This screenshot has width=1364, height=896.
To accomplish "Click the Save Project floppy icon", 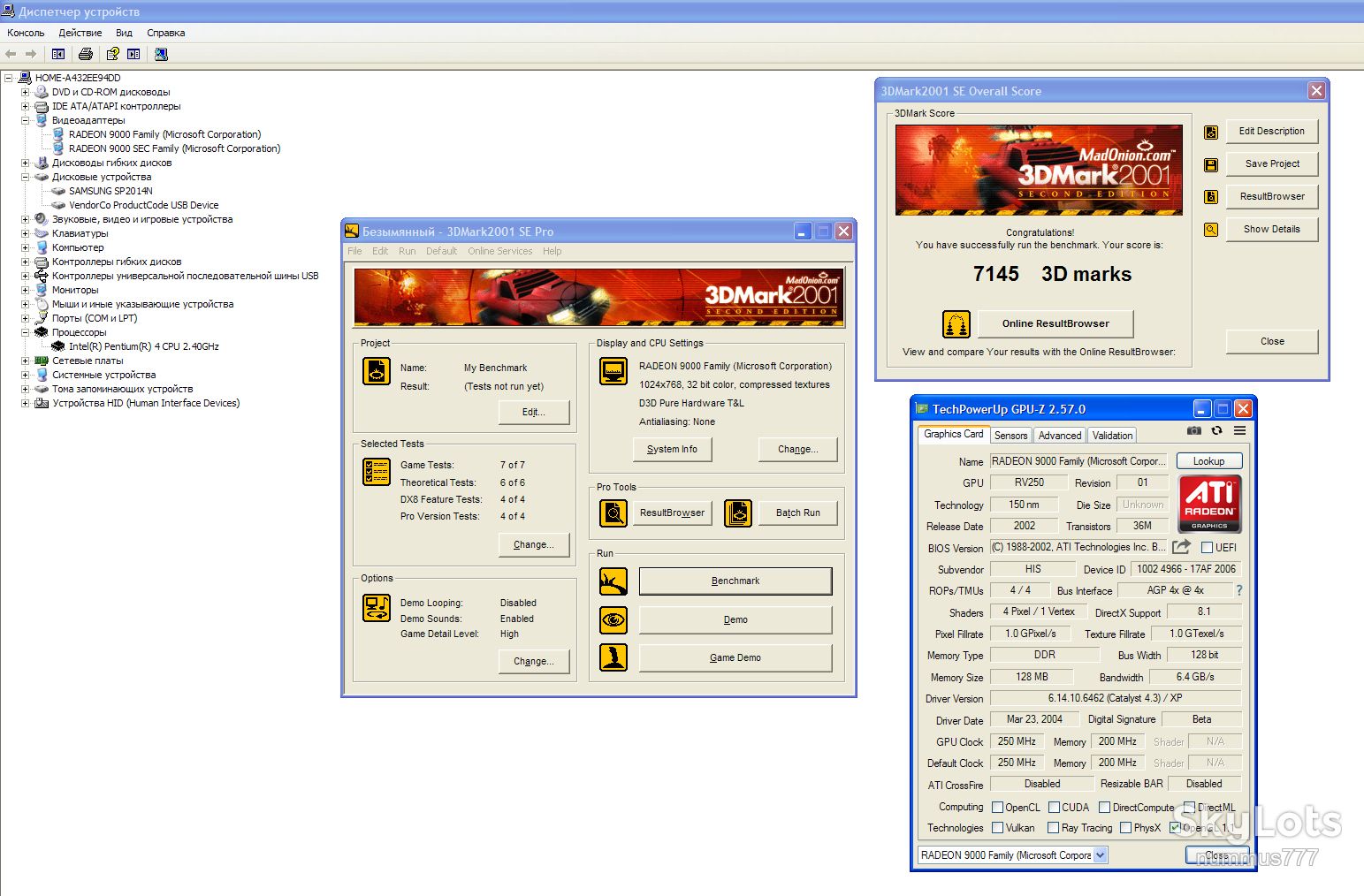I will pos(1211,165).
